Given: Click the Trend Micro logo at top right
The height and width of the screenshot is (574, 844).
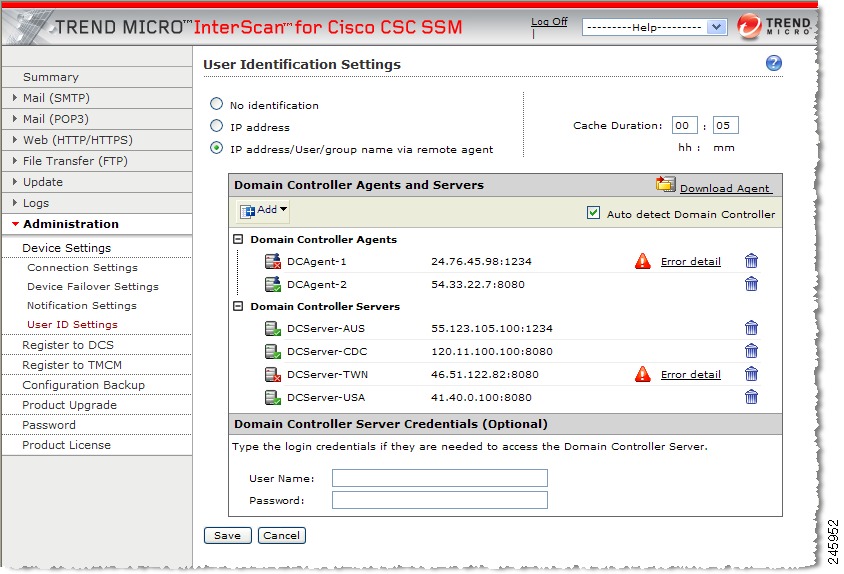Looking at the screenshot, I should click(774, 26).
